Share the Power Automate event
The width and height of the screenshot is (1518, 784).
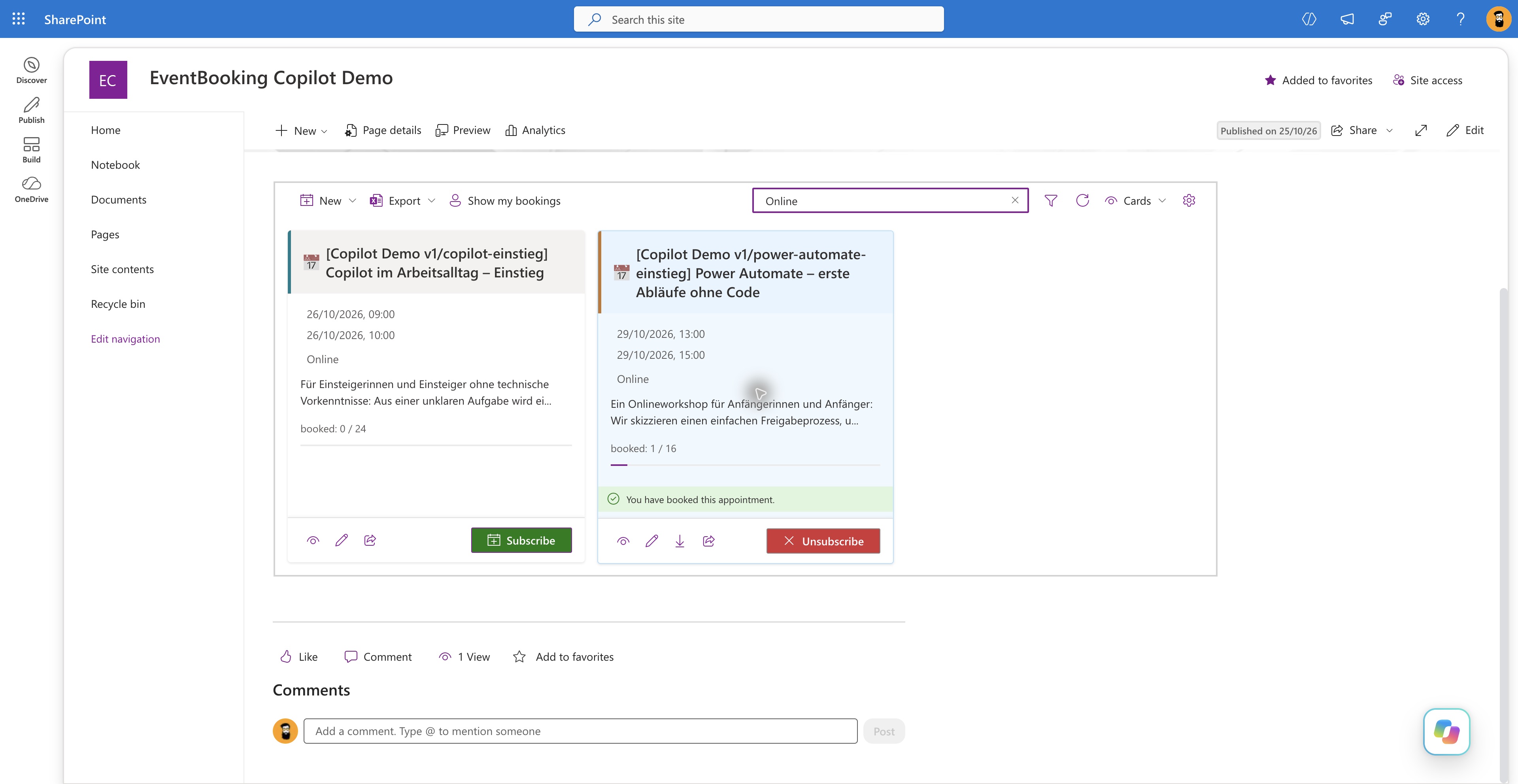[x=708, y=541]
